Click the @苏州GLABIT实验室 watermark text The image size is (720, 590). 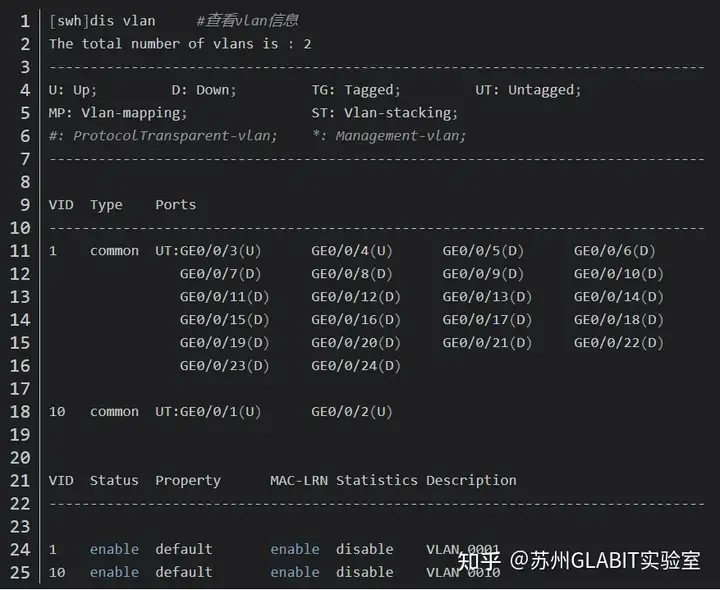605,561
